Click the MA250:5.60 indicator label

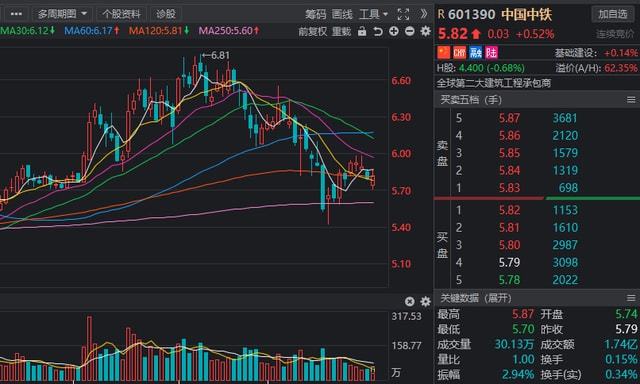pyautogui.click(x=229, y=31)
